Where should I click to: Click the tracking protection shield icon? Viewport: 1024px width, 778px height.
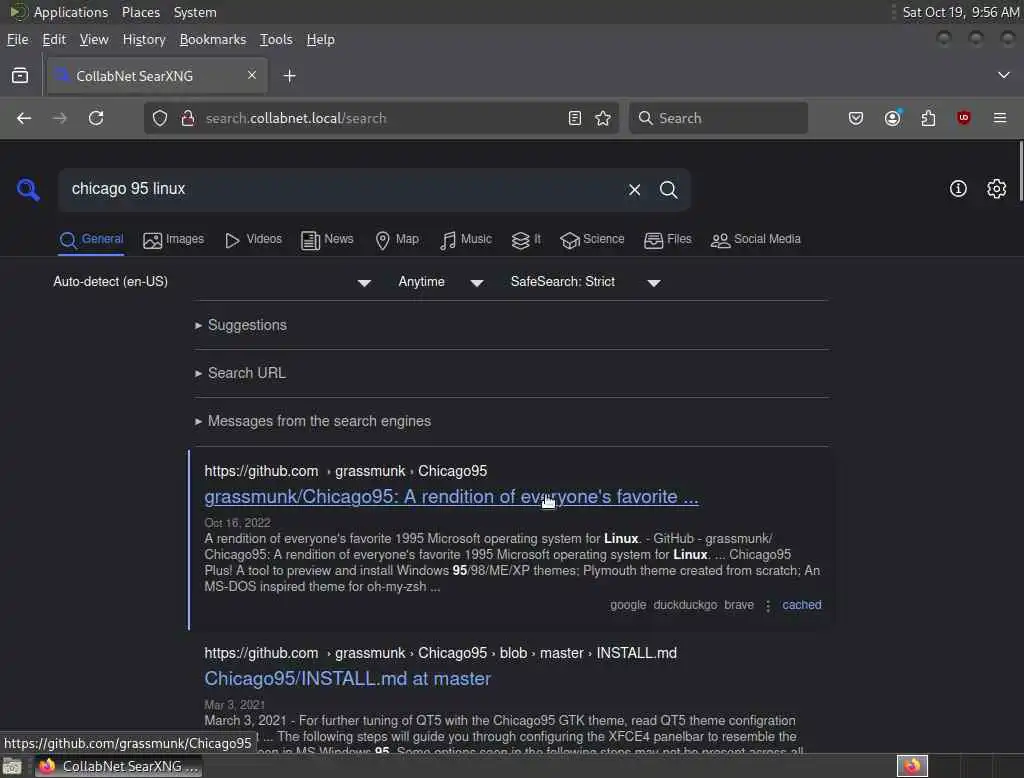click(x=160, y=118)
